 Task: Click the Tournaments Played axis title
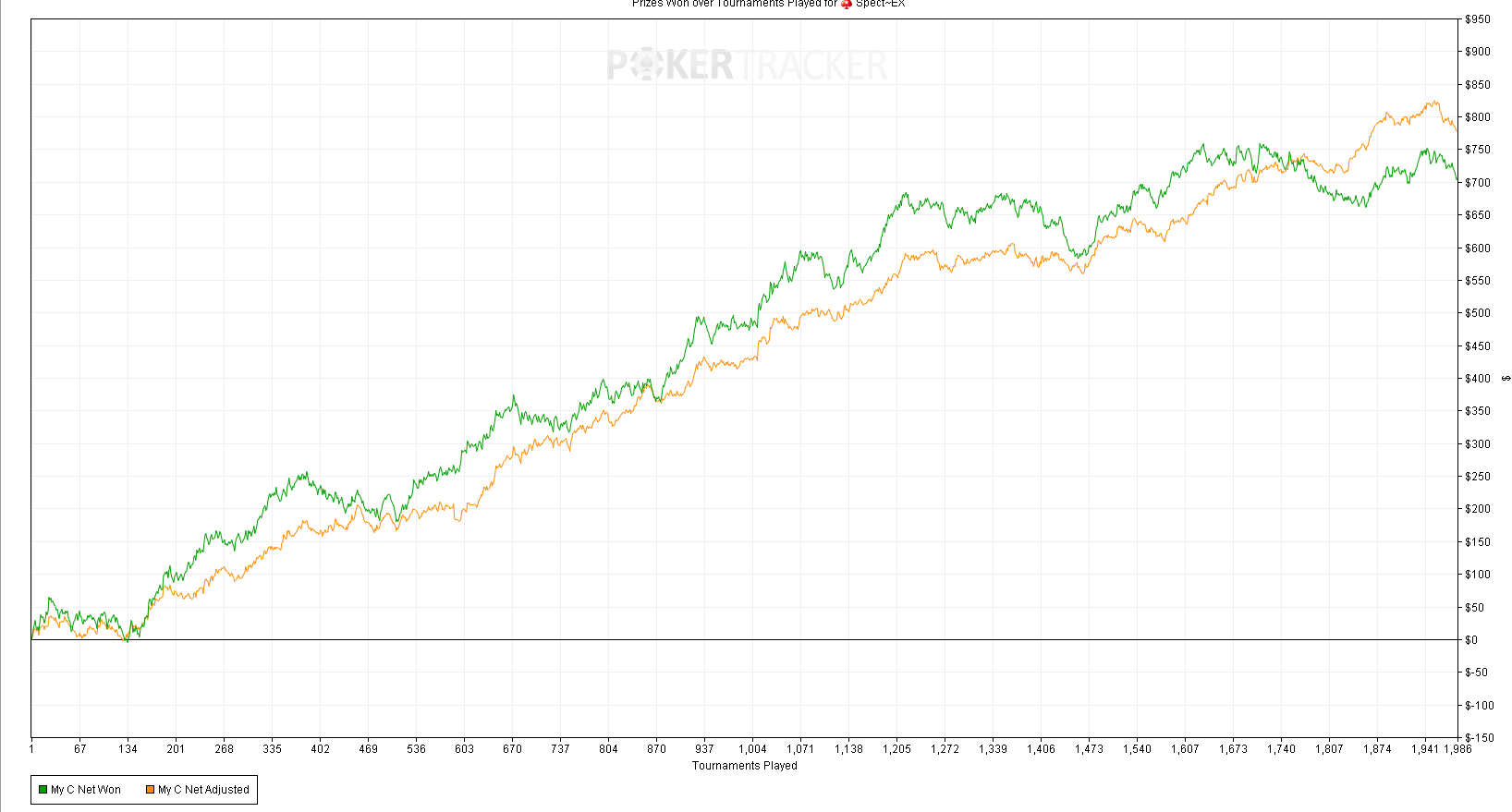pyautogui.click(x=744, y=766)
